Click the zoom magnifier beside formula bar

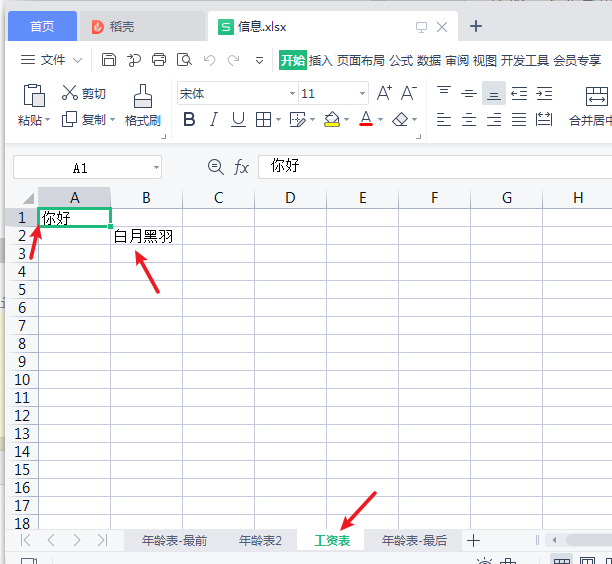click(215, 167)
